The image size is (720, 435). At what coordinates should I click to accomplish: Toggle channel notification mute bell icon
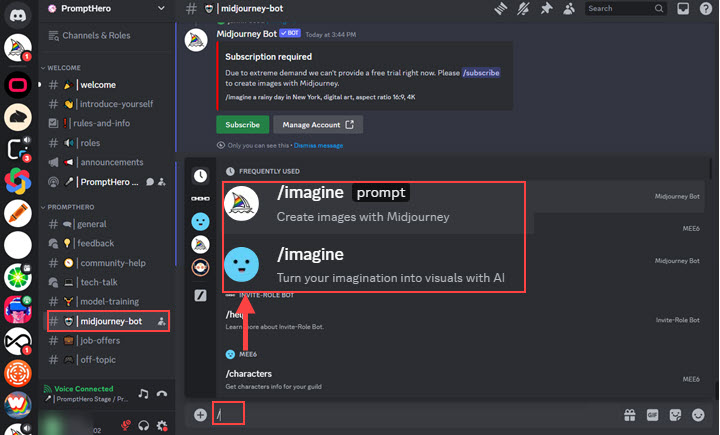coord(523,8)
